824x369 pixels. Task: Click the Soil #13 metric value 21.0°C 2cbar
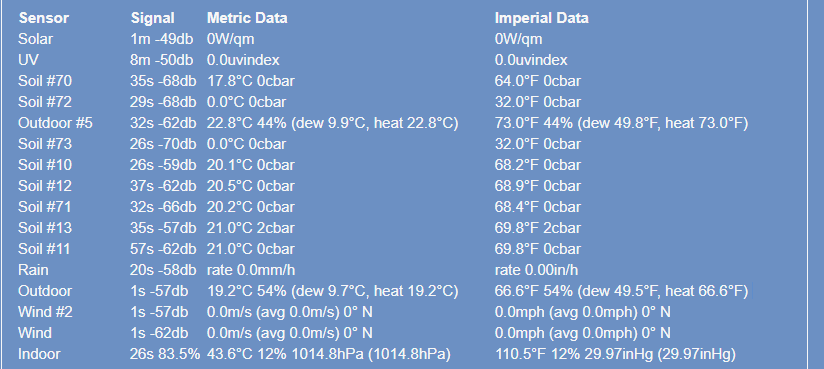[x=251, y=229]
